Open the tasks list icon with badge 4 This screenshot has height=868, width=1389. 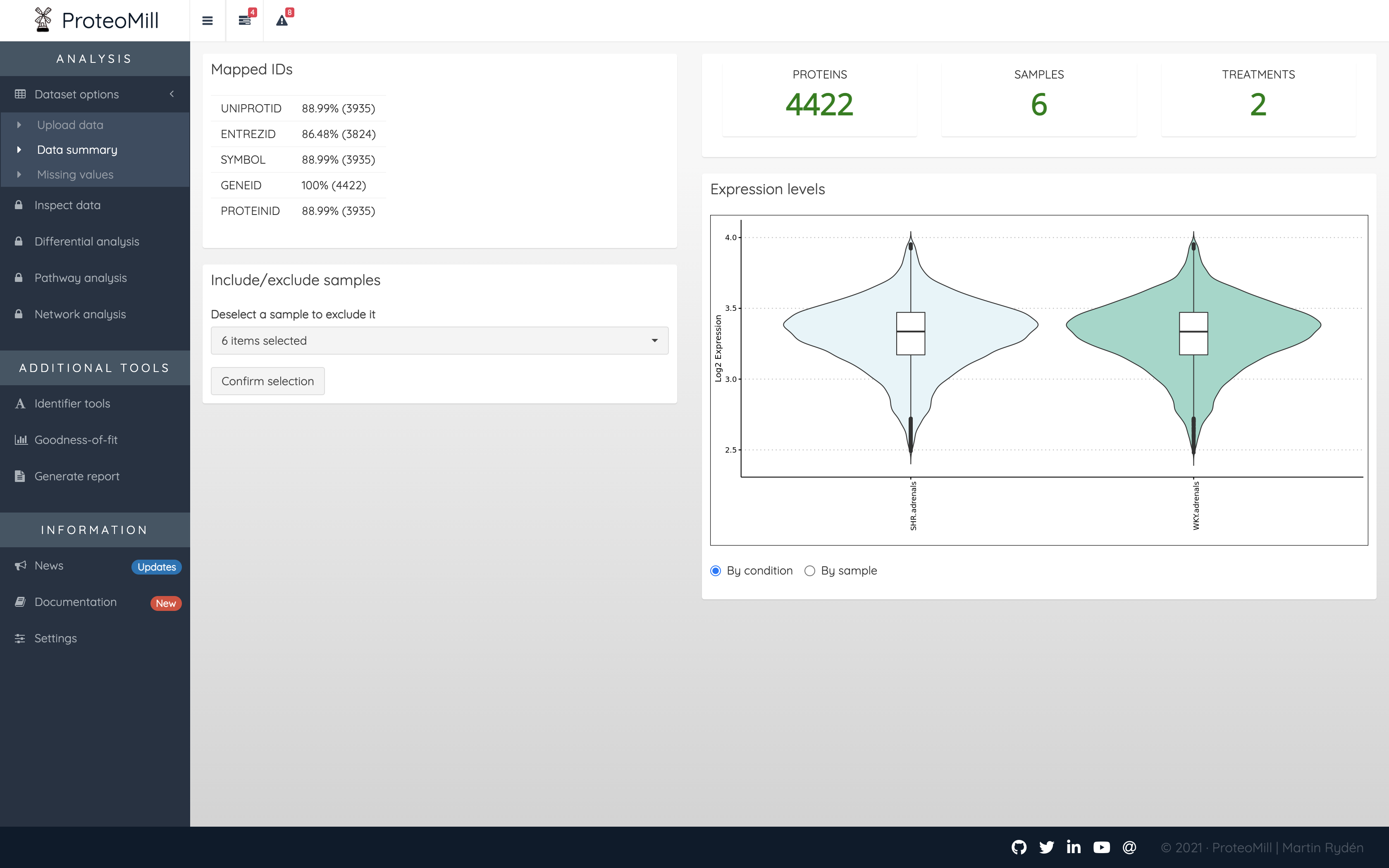244,21
